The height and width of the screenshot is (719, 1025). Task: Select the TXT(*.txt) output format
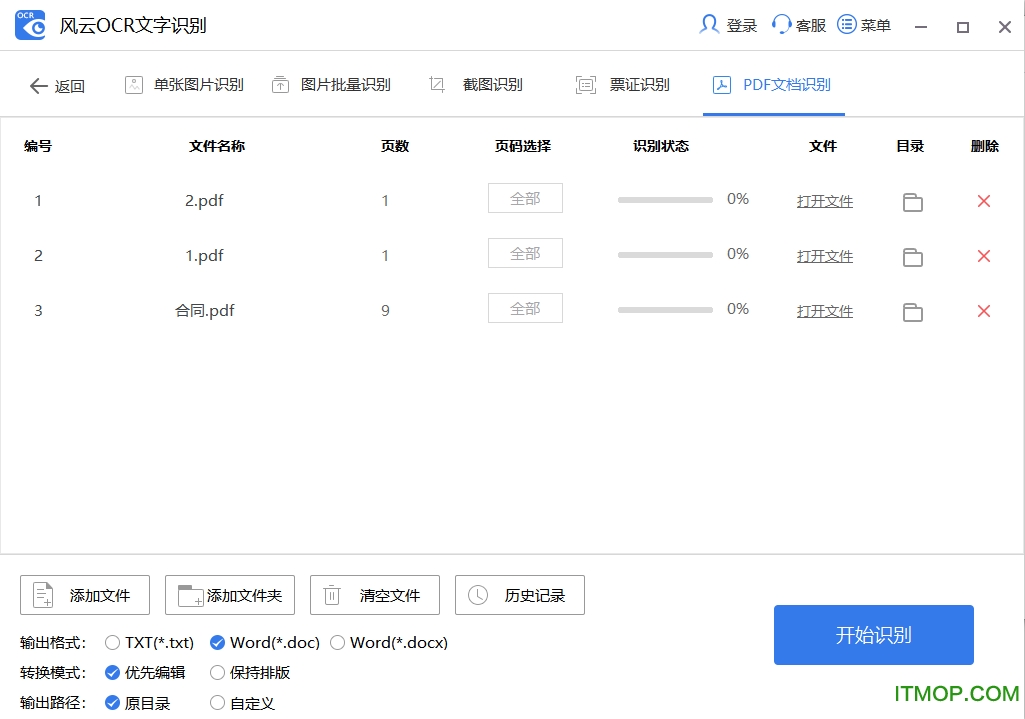click(113, 643)
